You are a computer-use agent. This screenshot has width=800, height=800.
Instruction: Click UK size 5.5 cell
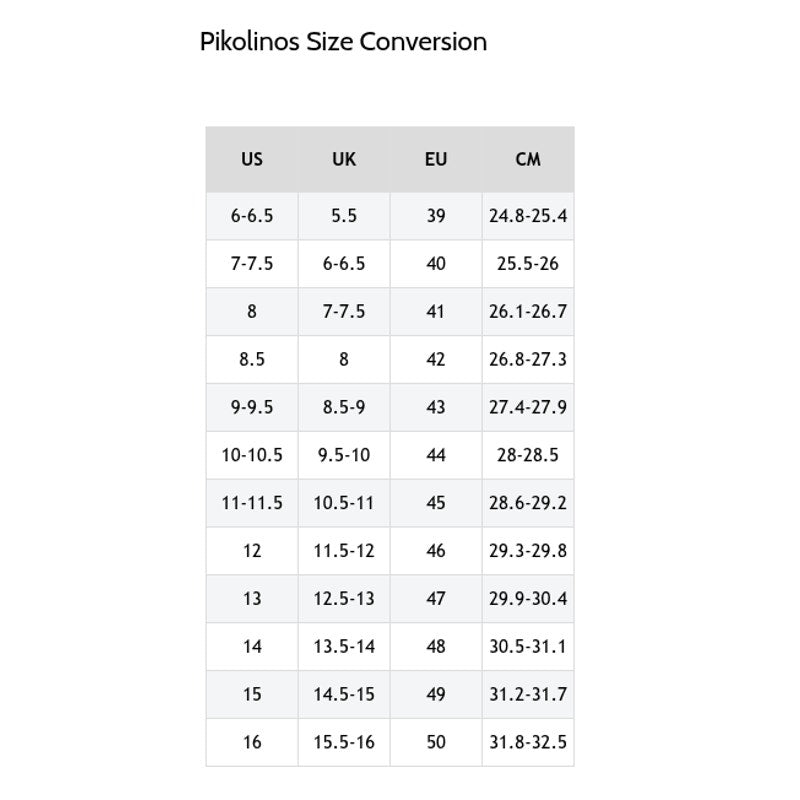coord(344,216)
